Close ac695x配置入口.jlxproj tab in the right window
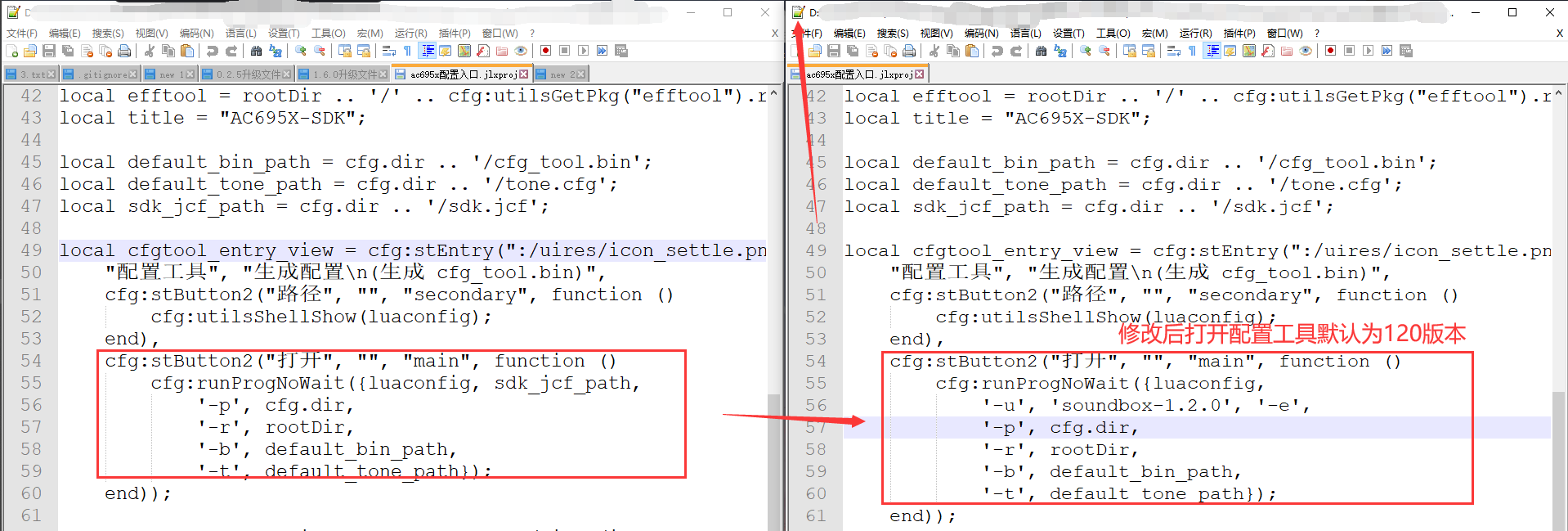This screenshot has height=531, width=1568. [x=920, y=74]
